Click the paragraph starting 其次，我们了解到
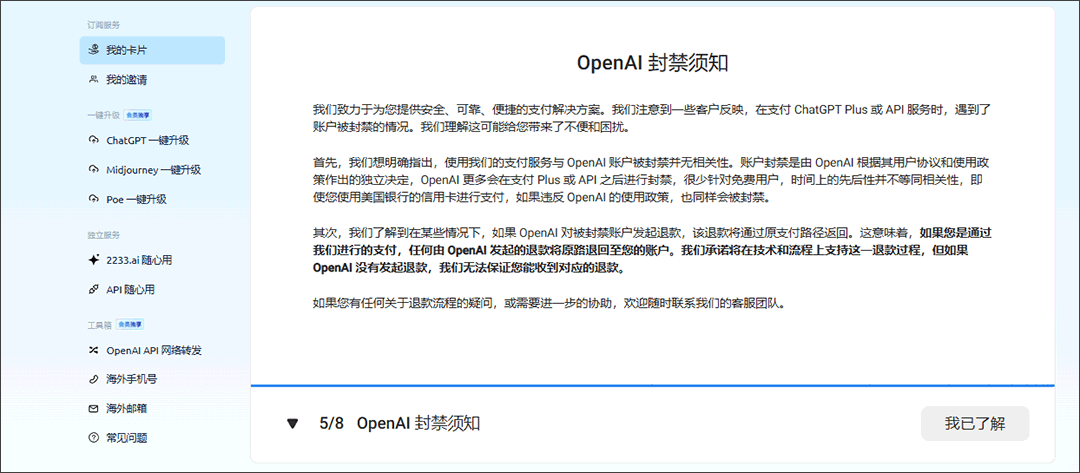 point(652,250)
